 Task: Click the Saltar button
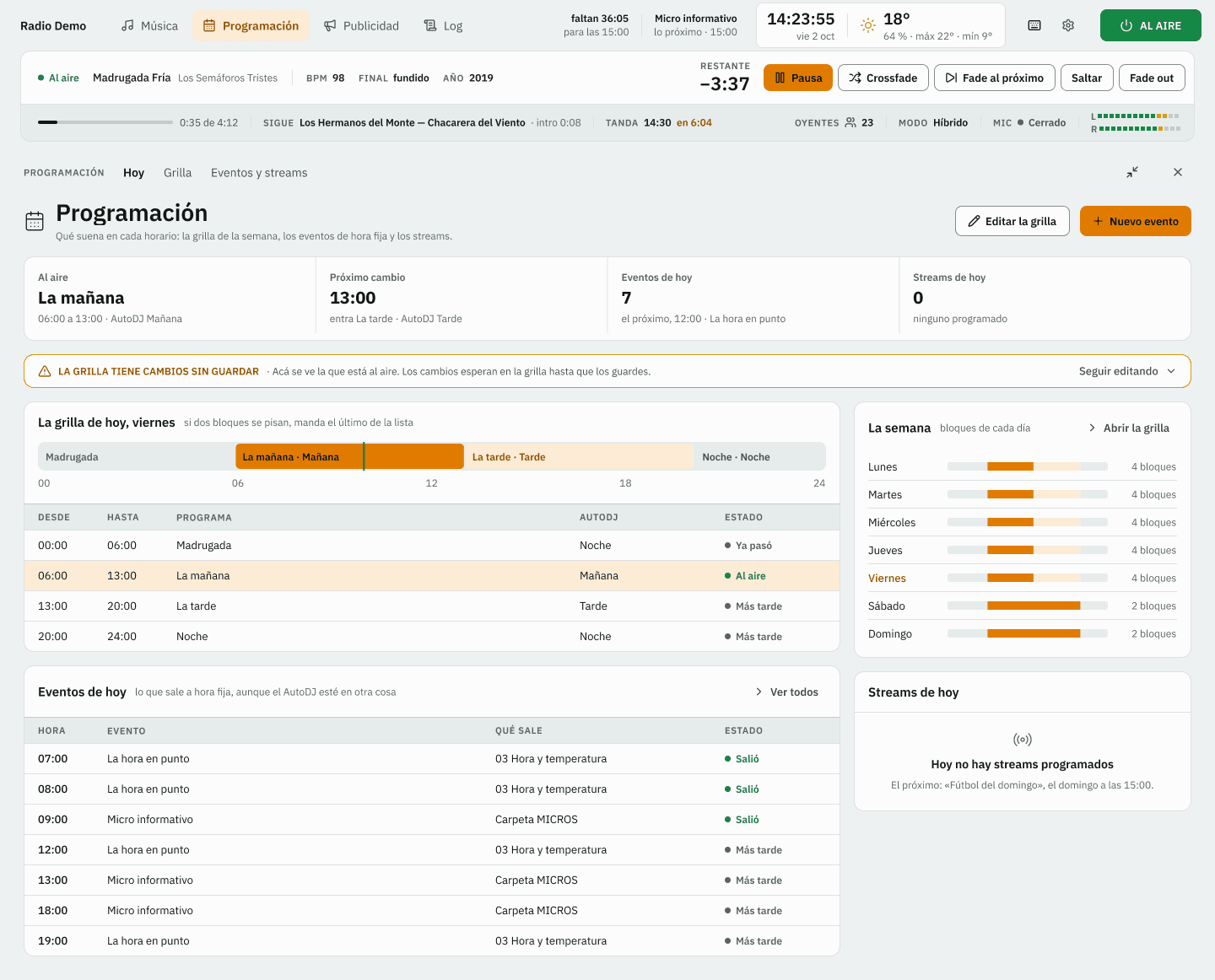coord(1087,78)
